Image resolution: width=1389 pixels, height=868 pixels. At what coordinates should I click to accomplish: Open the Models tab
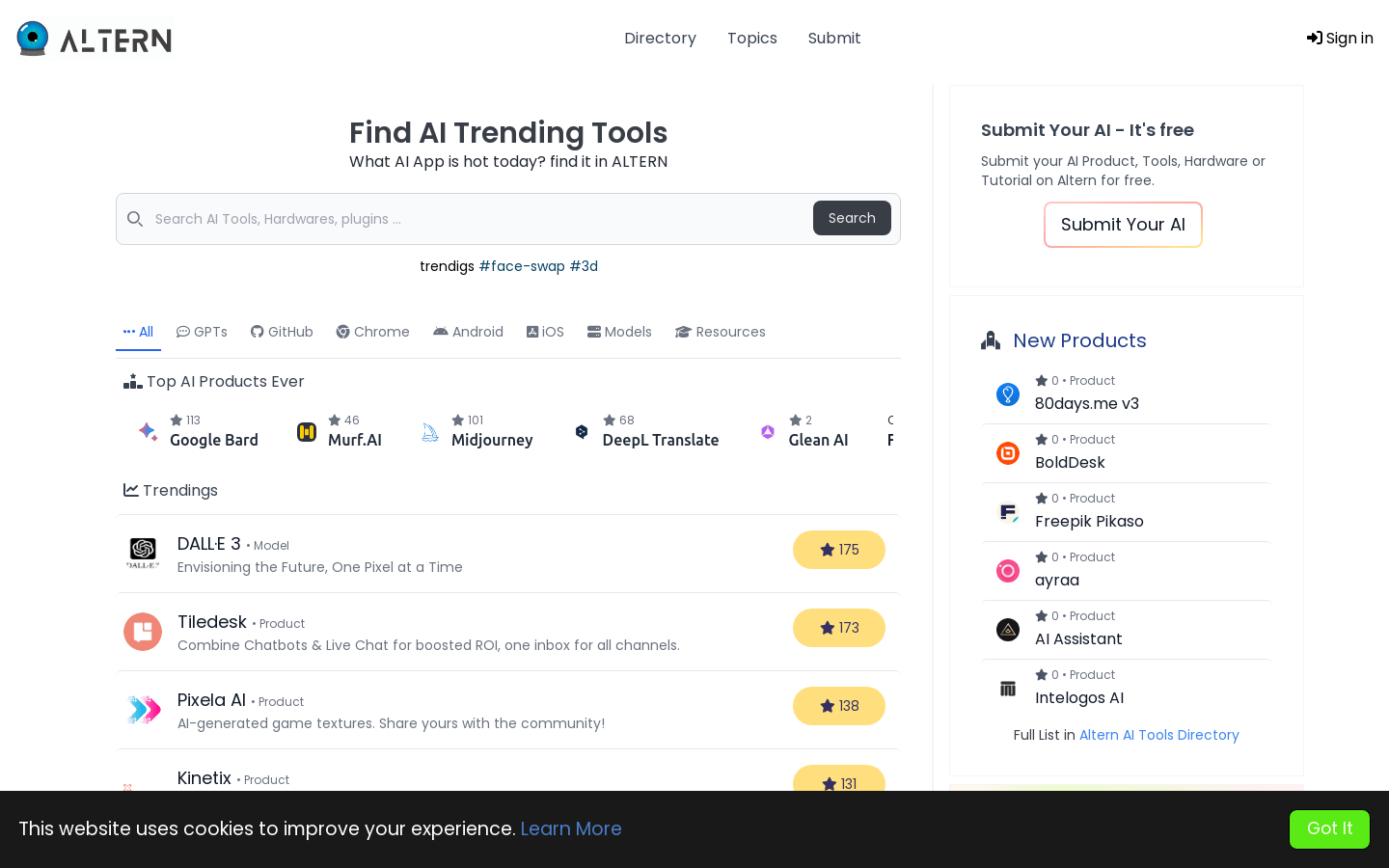619,332
